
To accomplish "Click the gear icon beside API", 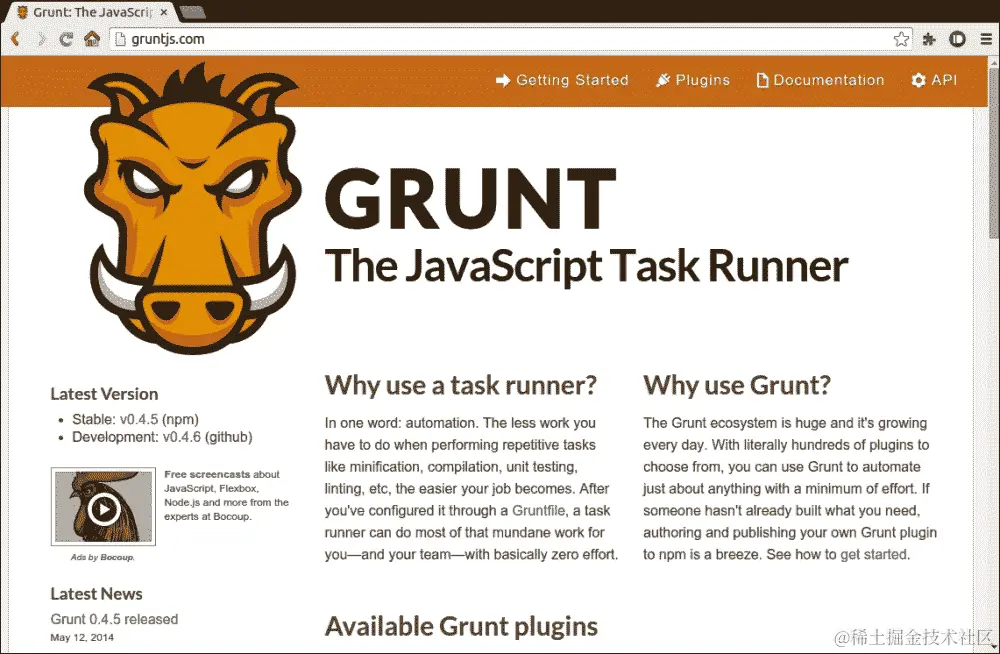I will pos(918,80).
